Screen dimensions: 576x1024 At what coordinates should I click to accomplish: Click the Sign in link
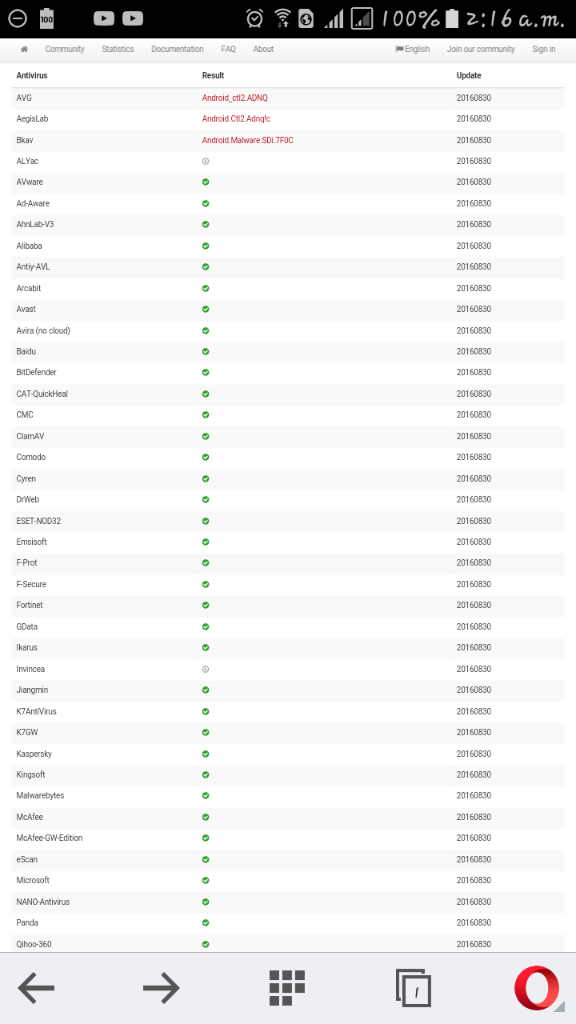coord(543,49)
